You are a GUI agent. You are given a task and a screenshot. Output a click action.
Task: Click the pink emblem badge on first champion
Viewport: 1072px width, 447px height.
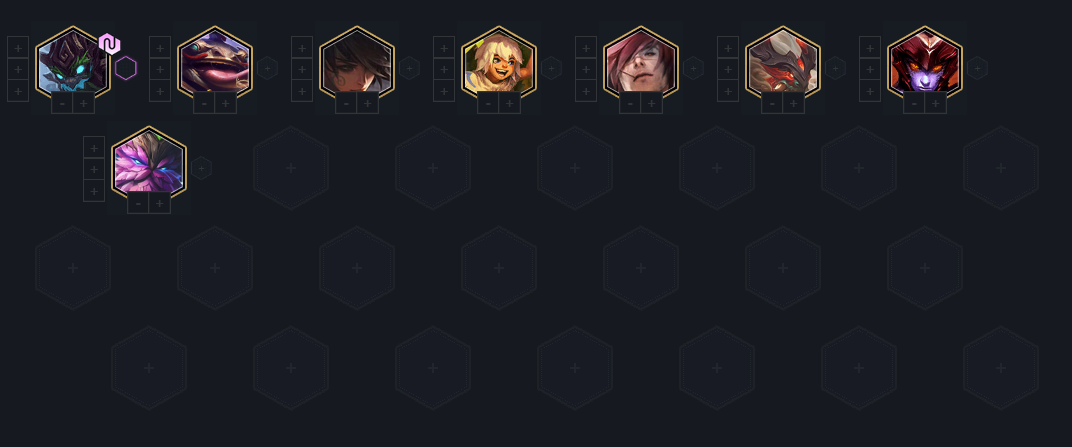(109, 44)
